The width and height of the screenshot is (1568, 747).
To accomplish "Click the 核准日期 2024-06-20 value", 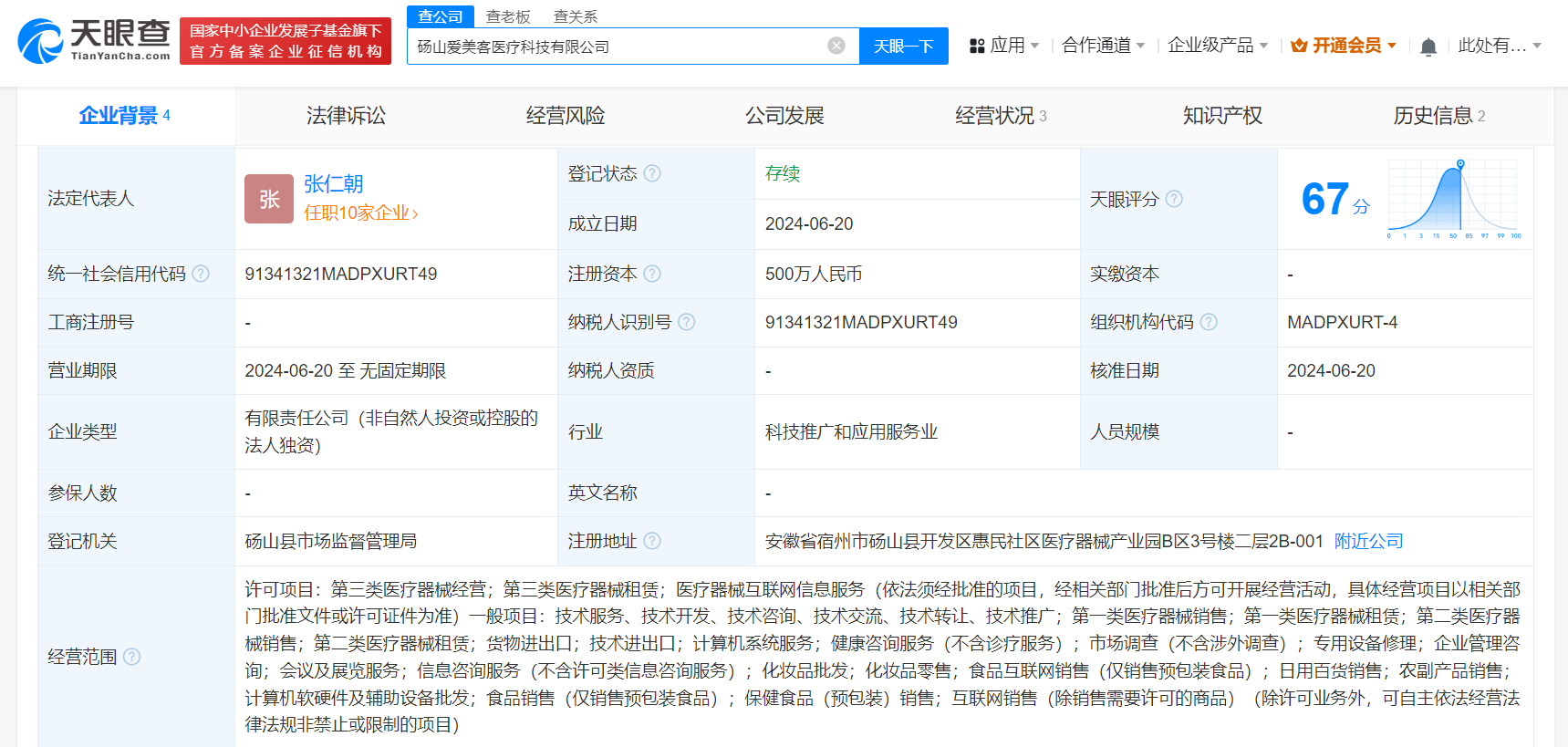I will click(1331, 370).
